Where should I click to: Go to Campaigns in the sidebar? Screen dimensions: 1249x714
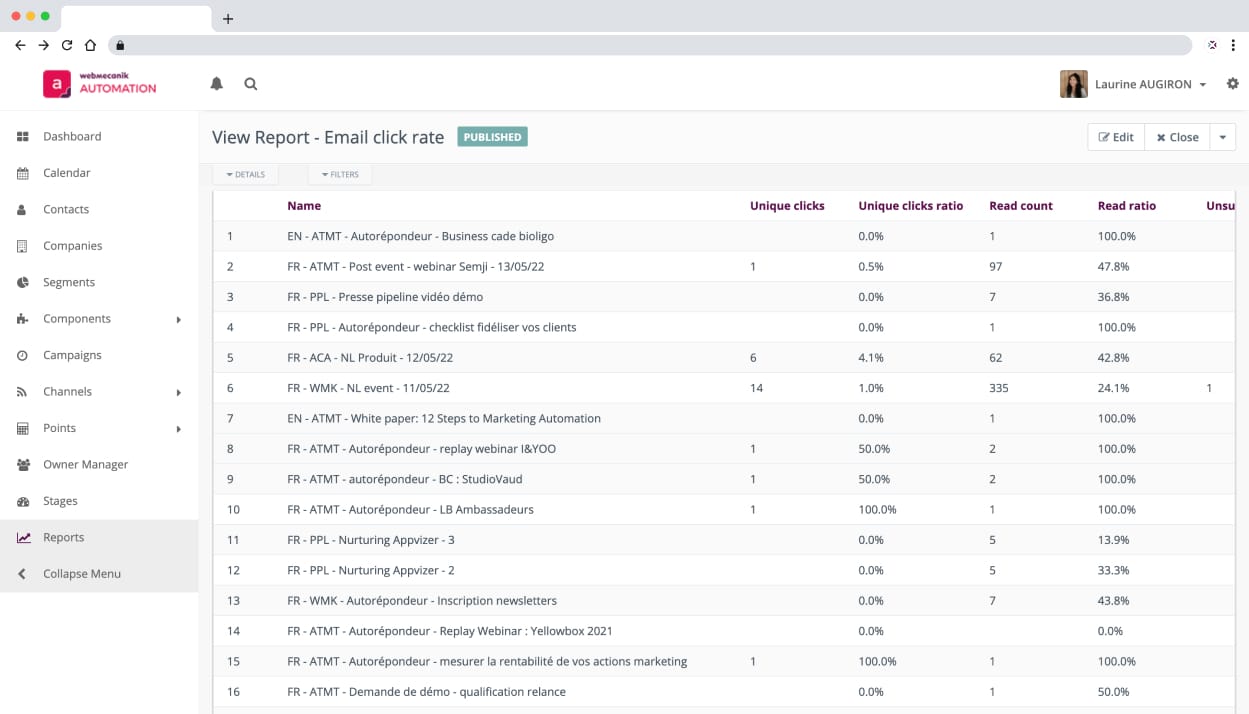pos(72,355)
